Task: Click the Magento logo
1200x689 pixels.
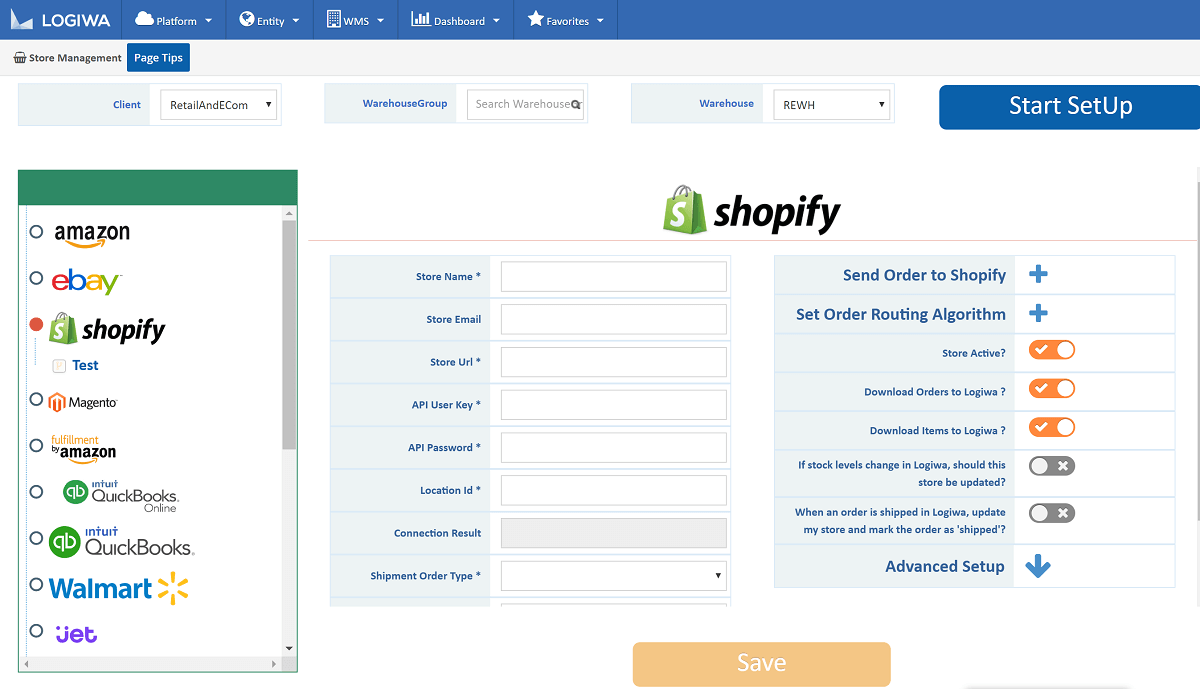Action: tap(83, 402)
